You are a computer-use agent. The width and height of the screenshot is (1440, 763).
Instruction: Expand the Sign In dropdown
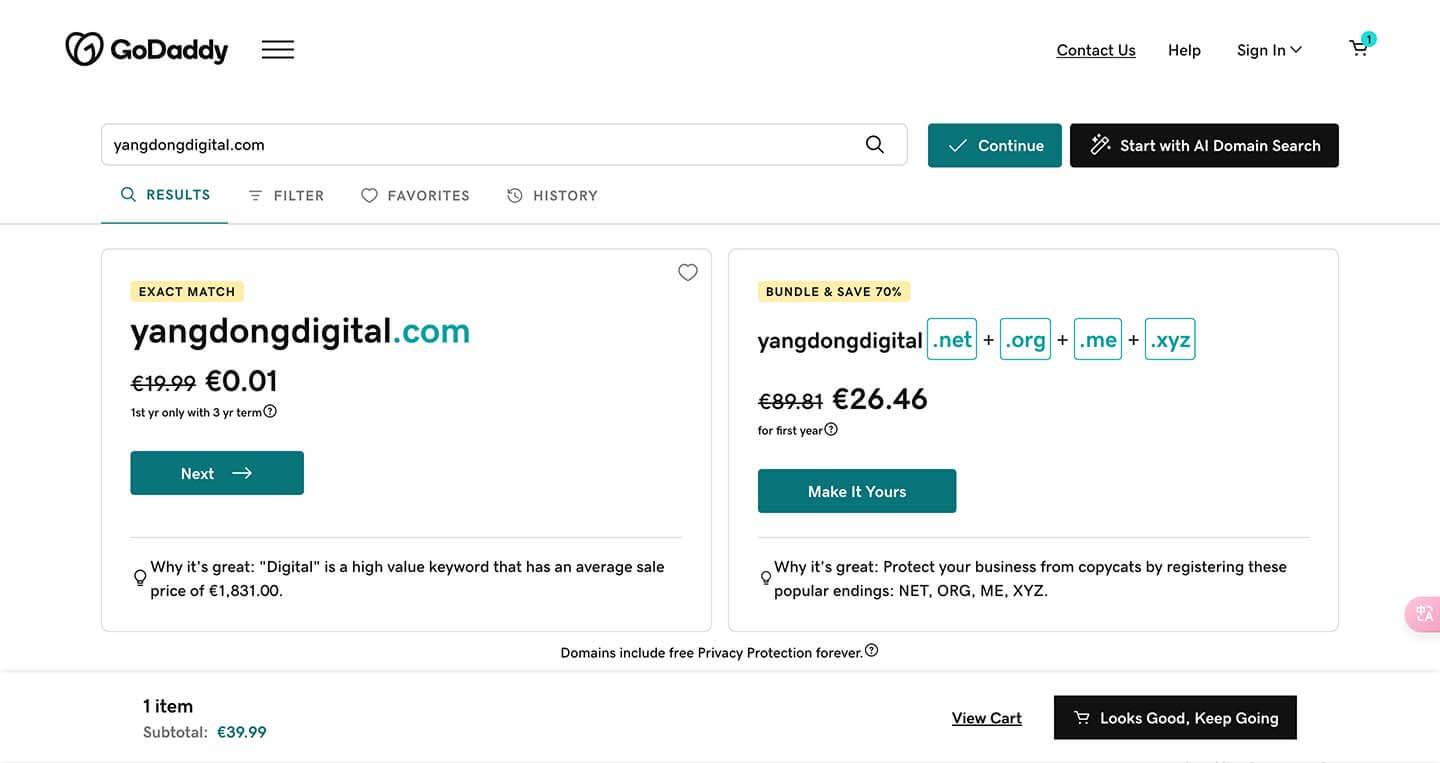pos(1269,50)
